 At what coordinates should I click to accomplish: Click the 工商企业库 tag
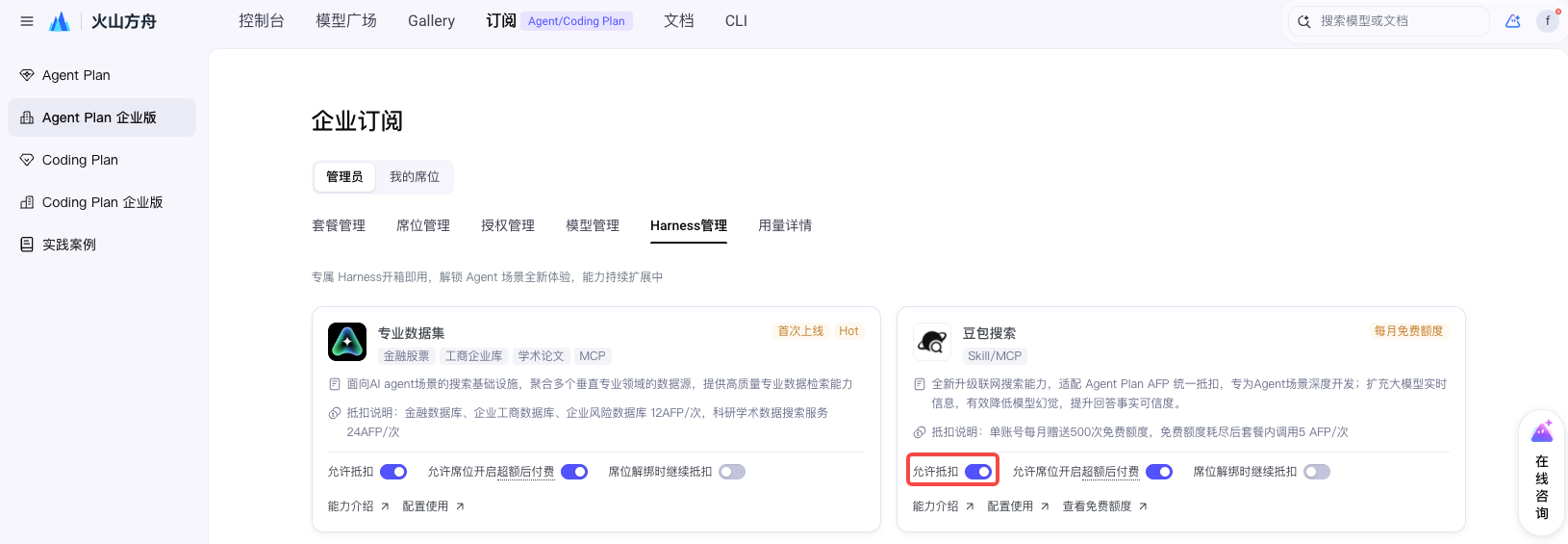tap(474, 356)
